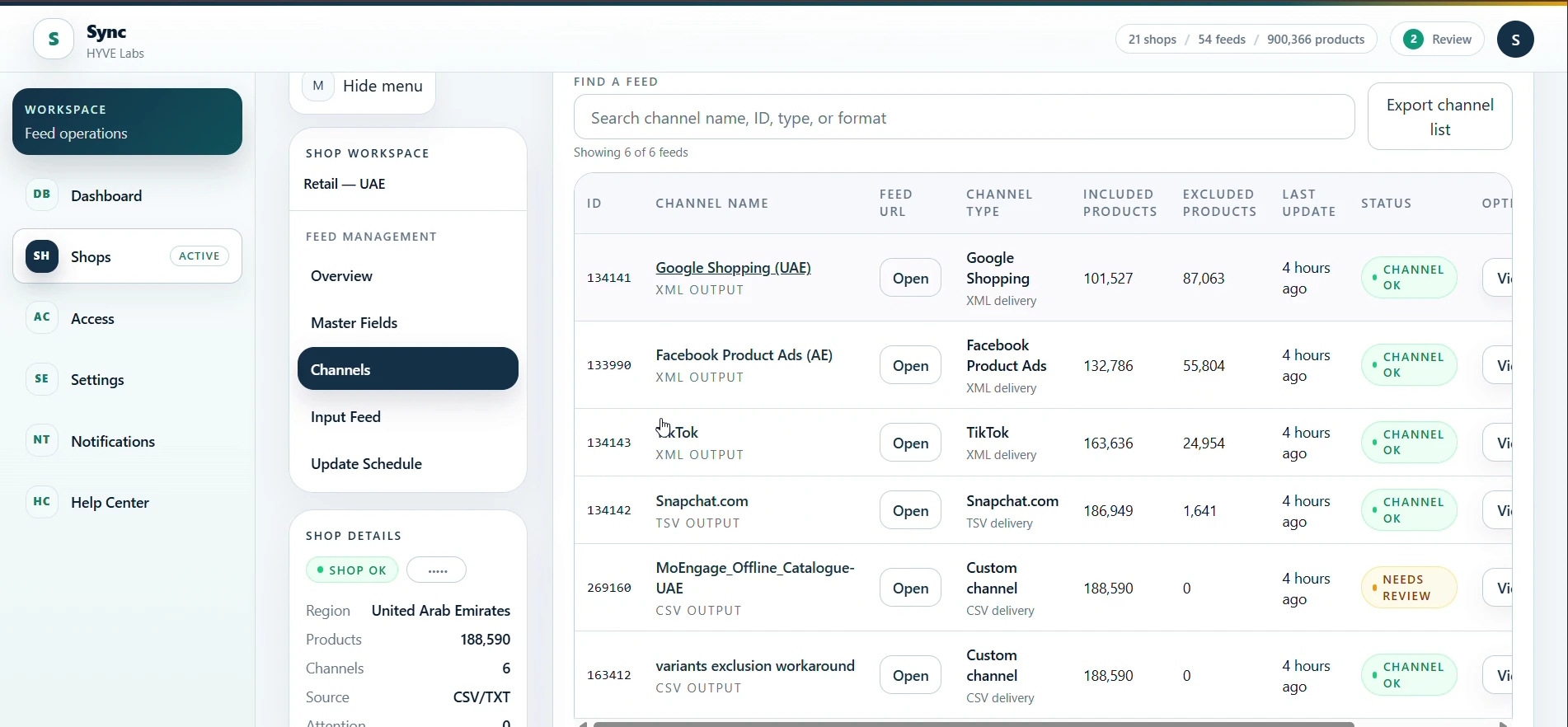This screenshot has height=727, width=1568.
Task: Click the green 2 Review badge
Action: coord(1437,40)
